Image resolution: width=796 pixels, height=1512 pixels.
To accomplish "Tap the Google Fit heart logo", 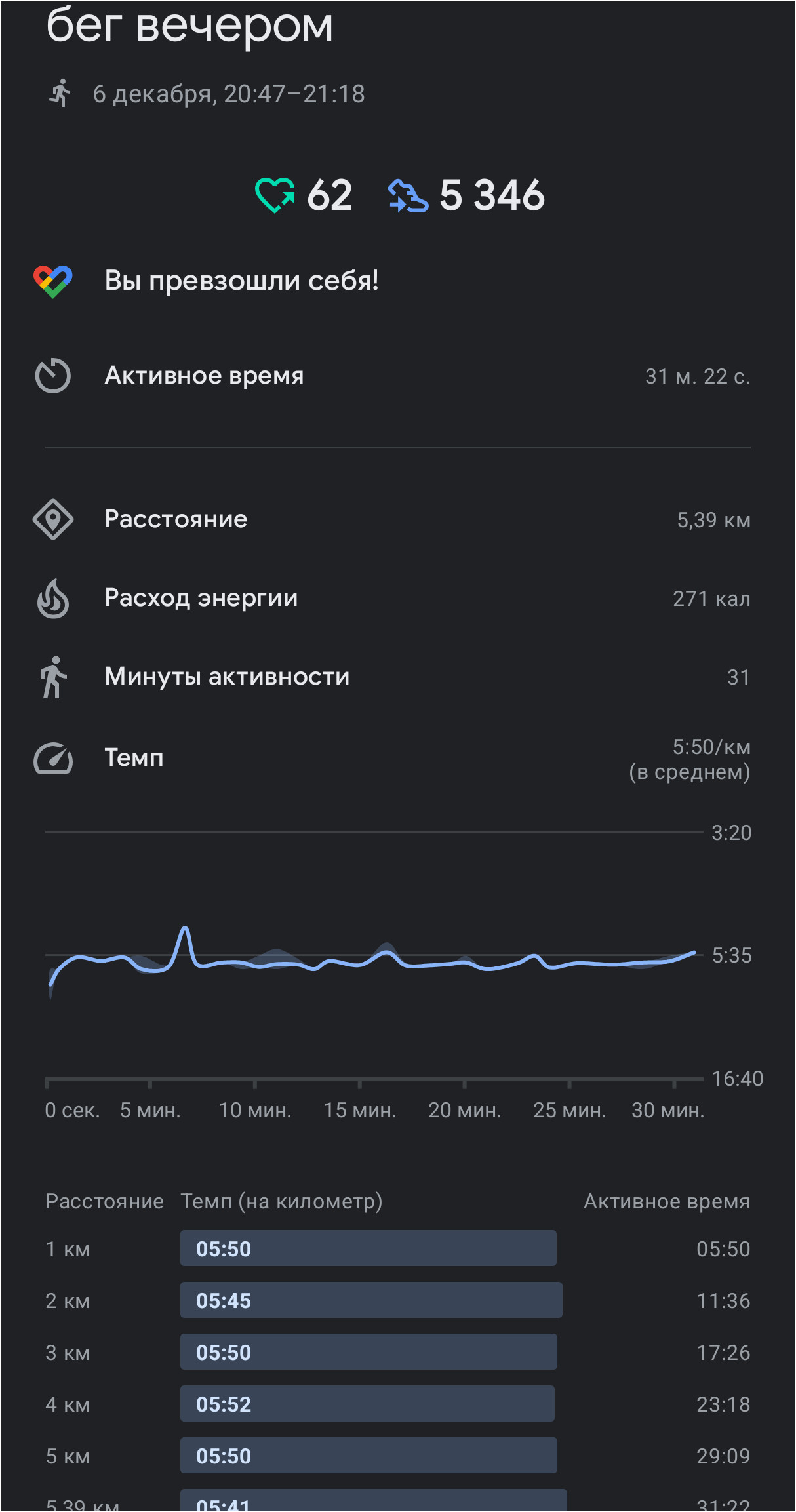I will (x=53, y=281).
